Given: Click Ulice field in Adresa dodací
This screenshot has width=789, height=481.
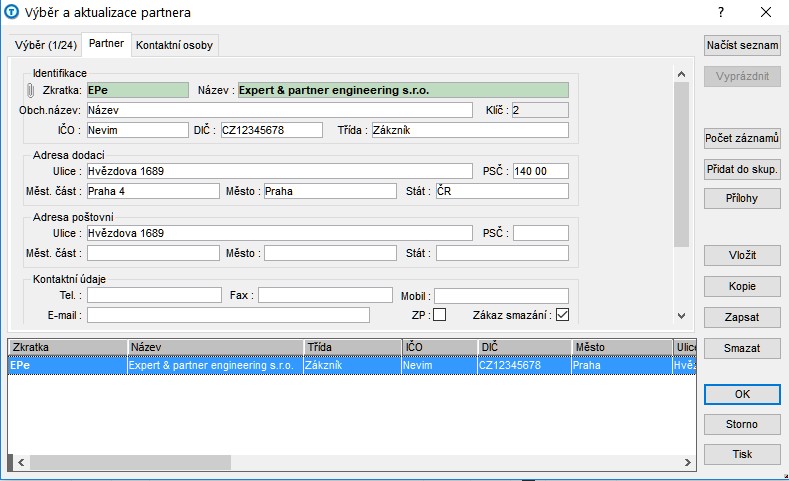Looking at the screenshot, I should click(x=280, y=171).
